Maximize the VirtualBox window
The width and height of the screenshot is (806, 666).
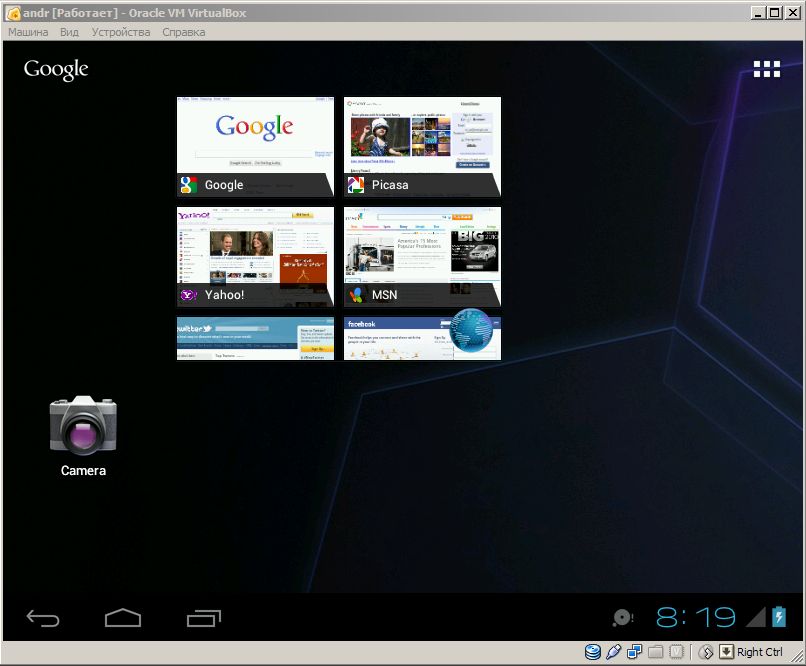point(775,13)
